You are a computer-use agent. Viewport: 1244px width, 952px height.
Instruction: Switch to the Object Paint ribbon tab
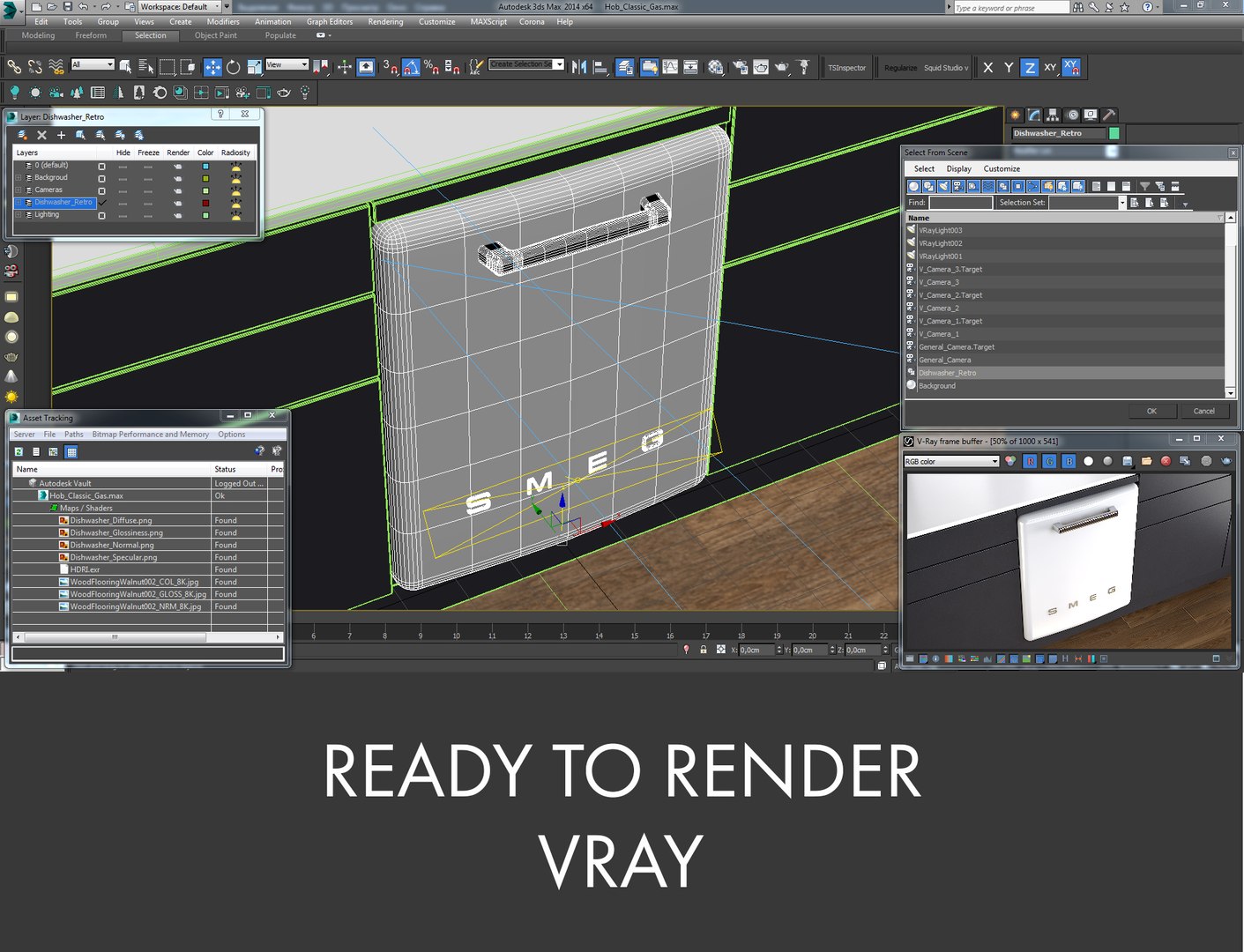coord(216,35)
